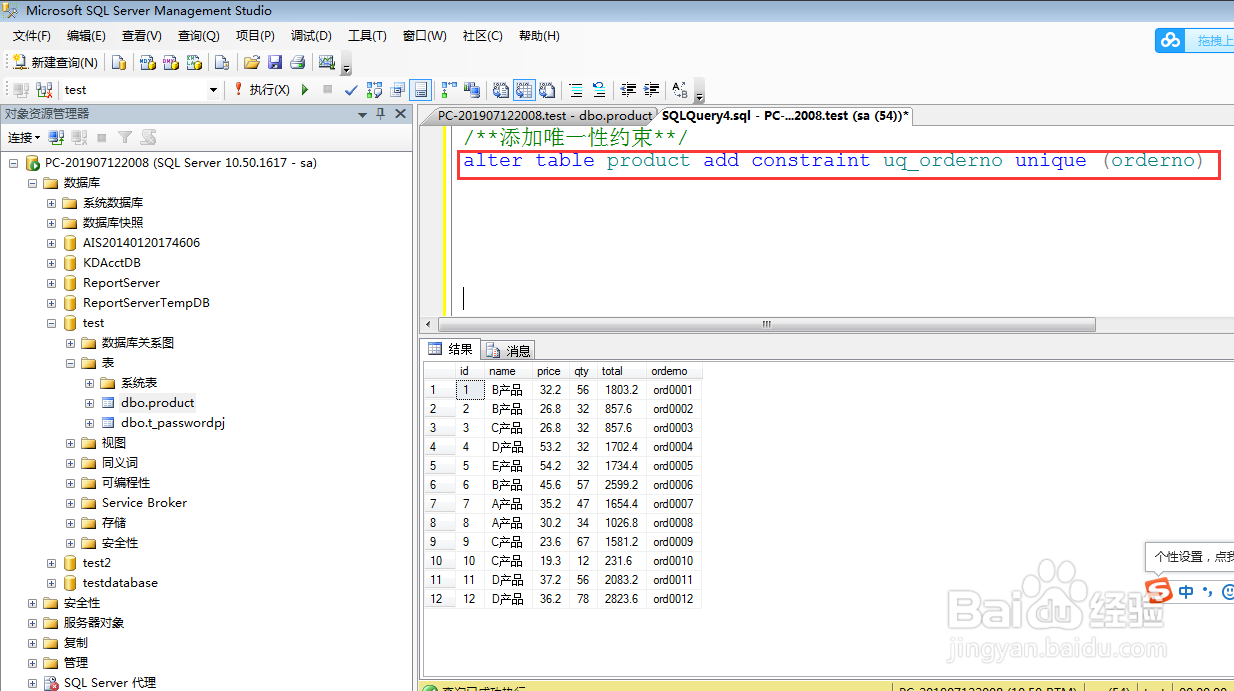Expand the Service Broker folder
Screen dimensions: 1234x691
coord(70,503)
